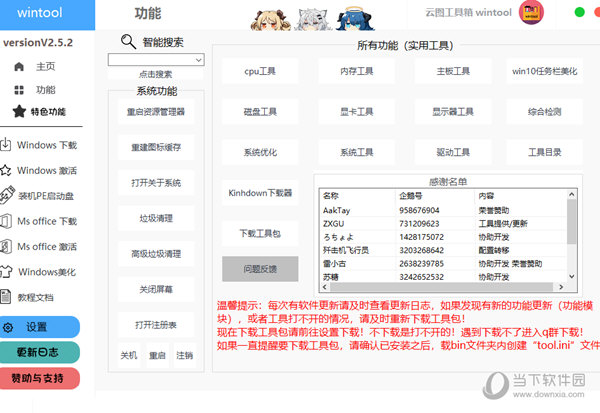Launch Kinhdown下载器
The image size is (600, 413).
point(260,193)
